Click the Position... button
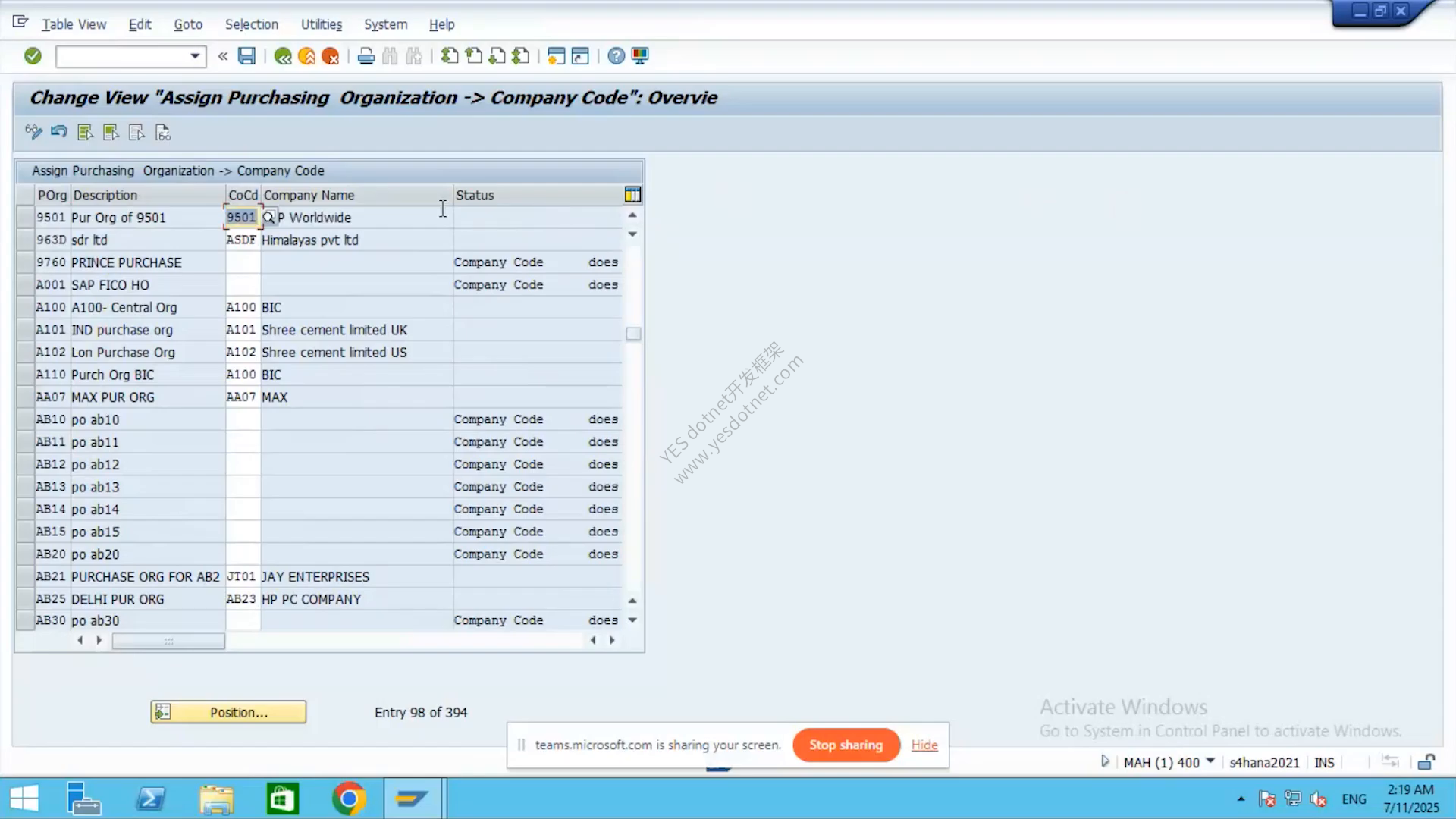Screen dimensions: 1456x819 click(228, 712)
